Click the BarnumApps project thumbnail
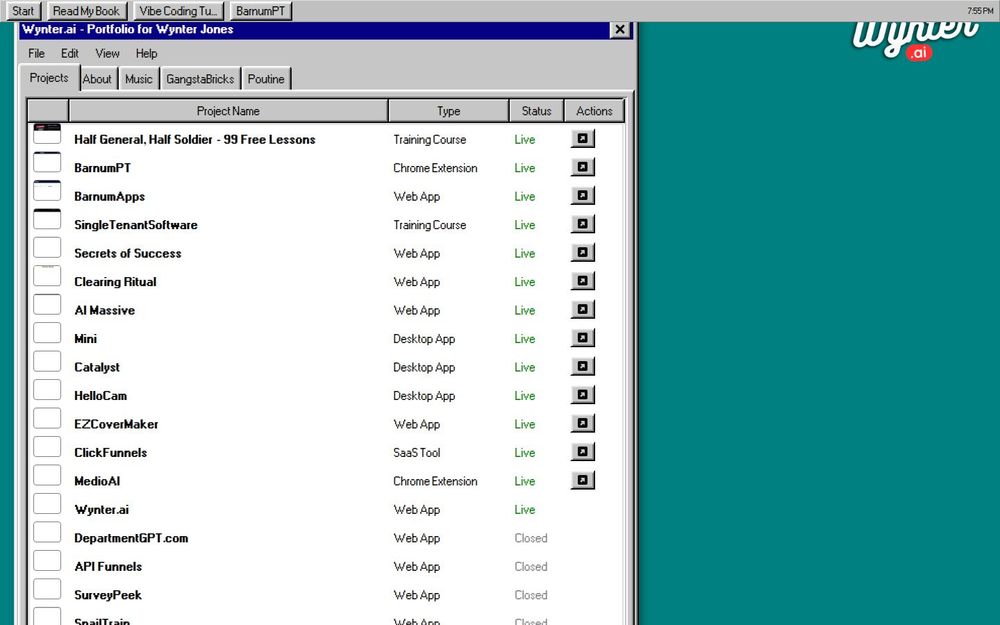 click(47, 191)
